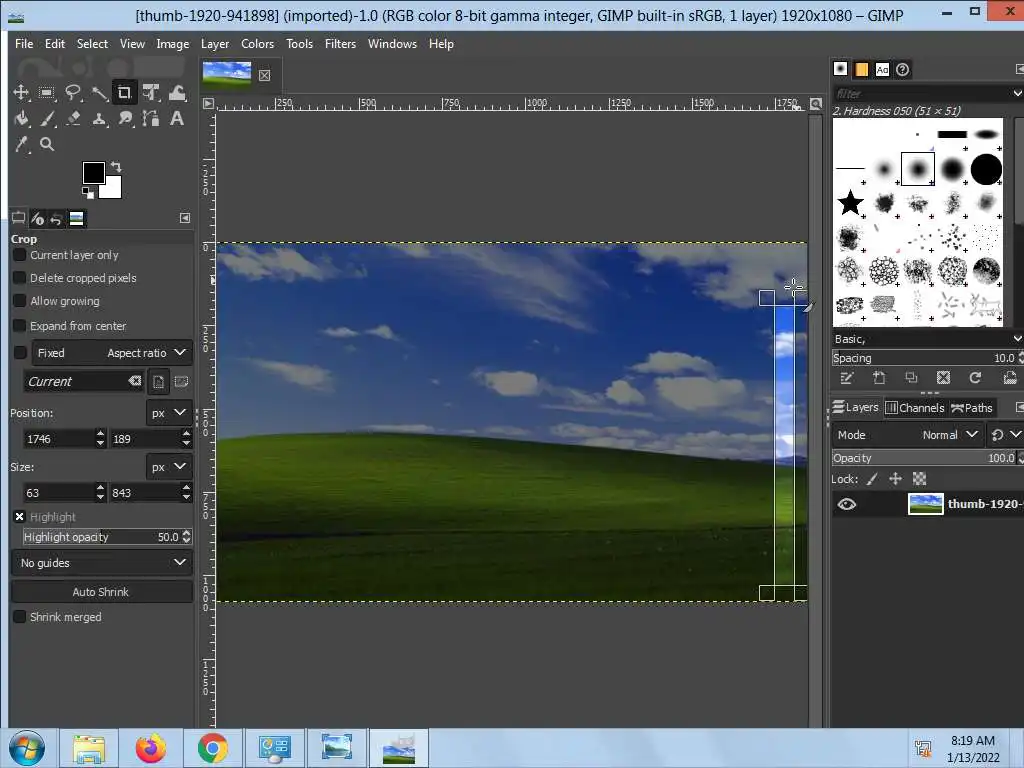Screen dimensions: 1024x768
Task: Select the Rectangle Select tool
Action: pos(46,92)
